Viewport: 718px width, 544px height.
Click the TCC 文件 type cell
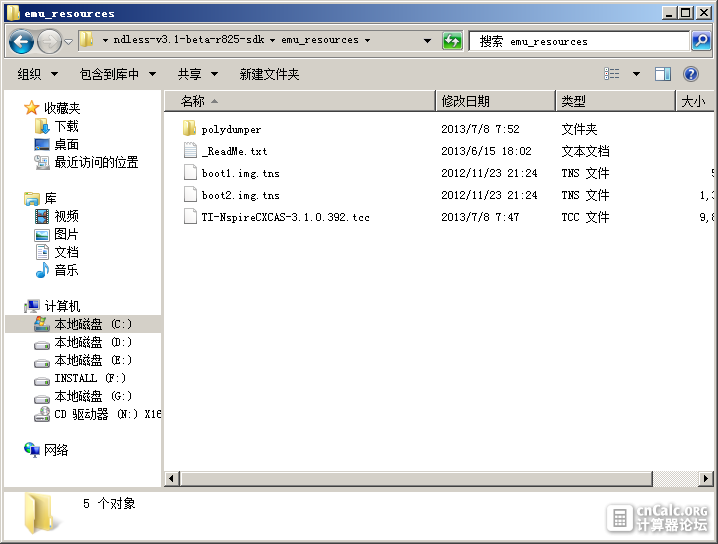[x=585, y=217]
